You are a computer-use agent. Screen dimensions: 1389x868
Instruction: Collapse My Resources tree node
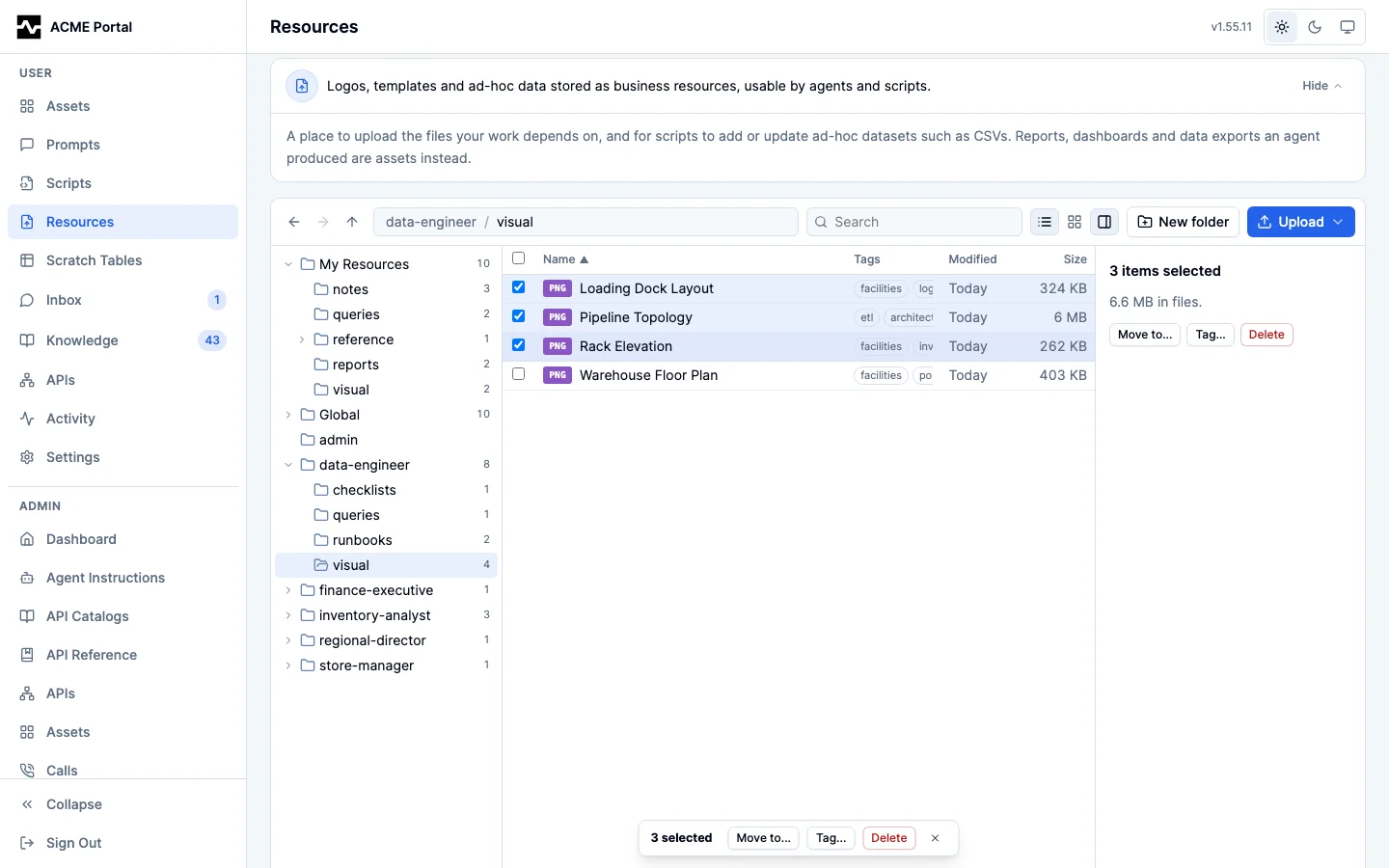tap(288, 264)
